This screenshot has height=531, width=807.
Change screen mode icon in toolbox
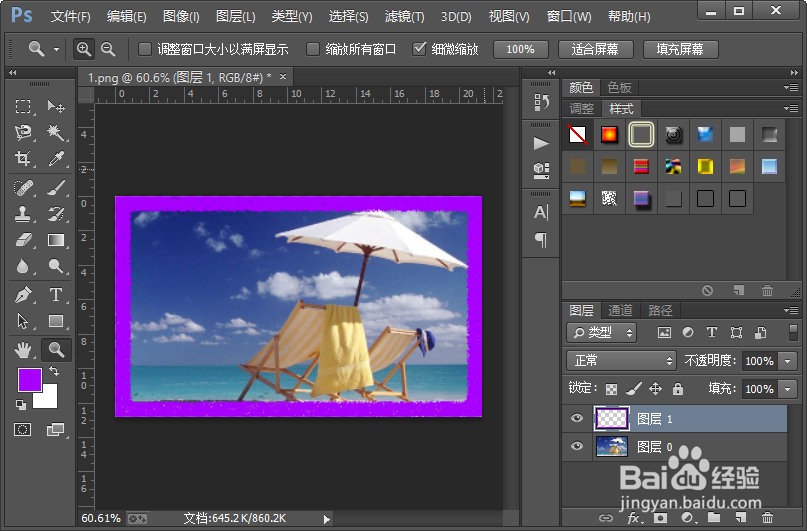click(55, 430)
